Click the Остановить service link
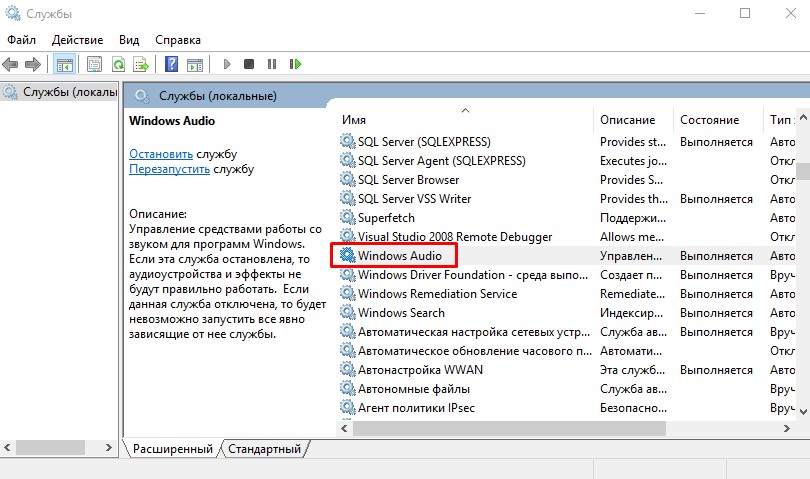810x479 pixels. (161, 154)
